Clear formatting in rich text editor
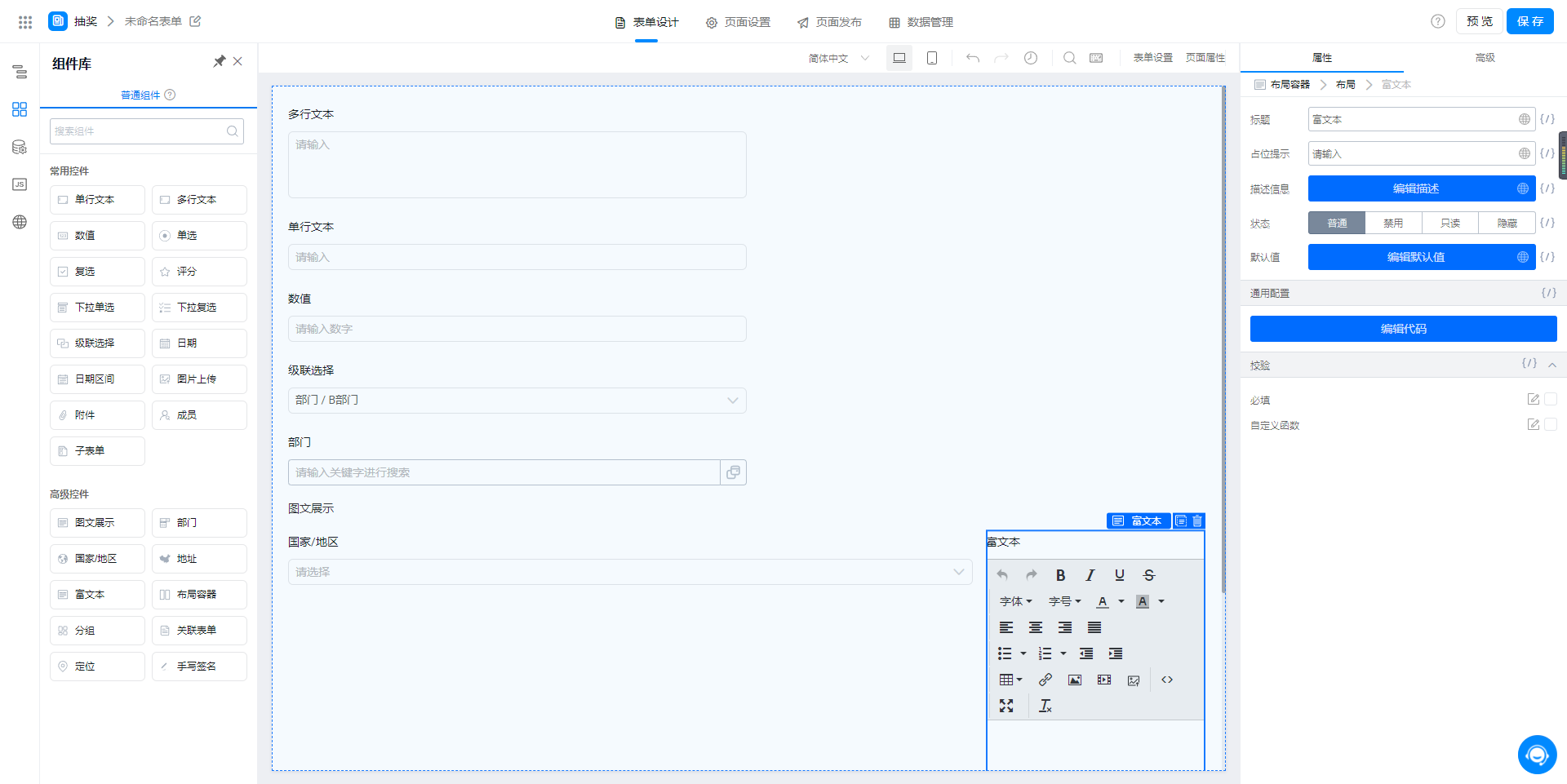Viewport: 1567px width, 784px height. (1045, 706)
